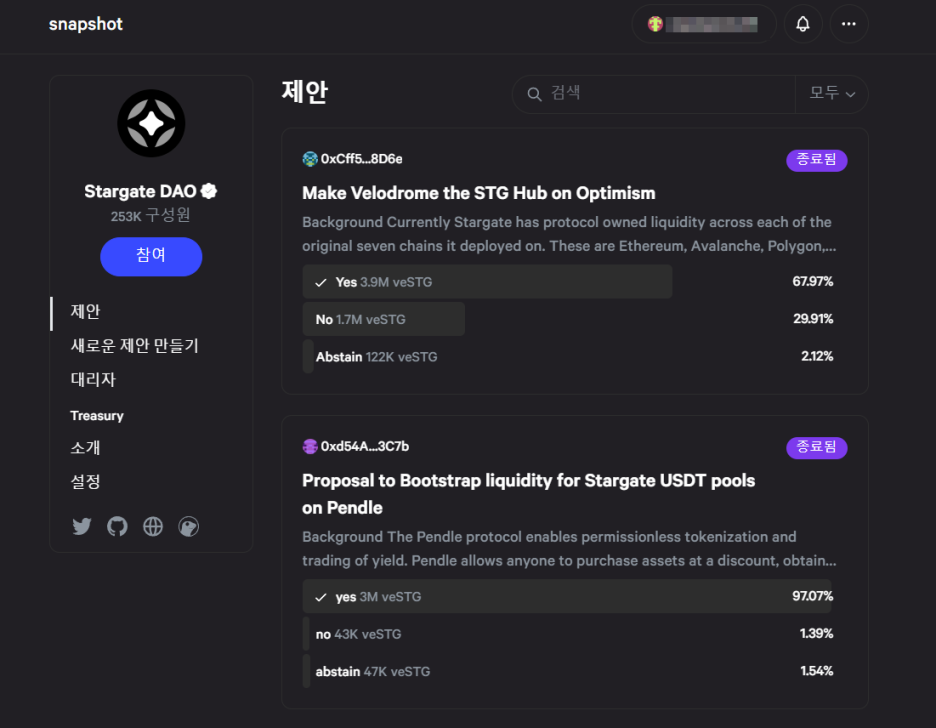936x728 pixels.
Task: Click the 29.91% value
Action: pos(813,319)
